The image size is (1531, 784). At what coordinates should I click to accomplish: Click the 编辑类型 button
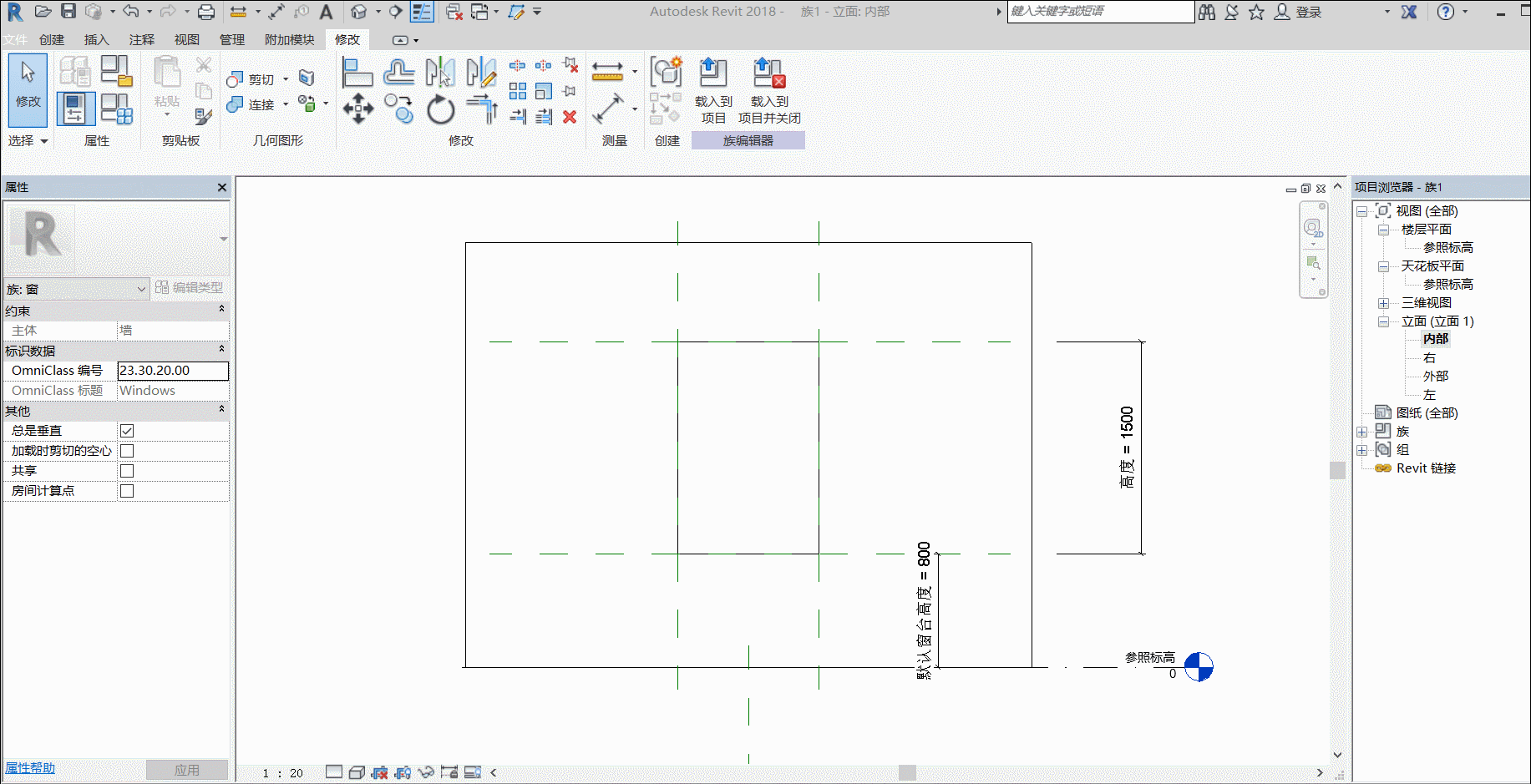[x=190, y=288]
